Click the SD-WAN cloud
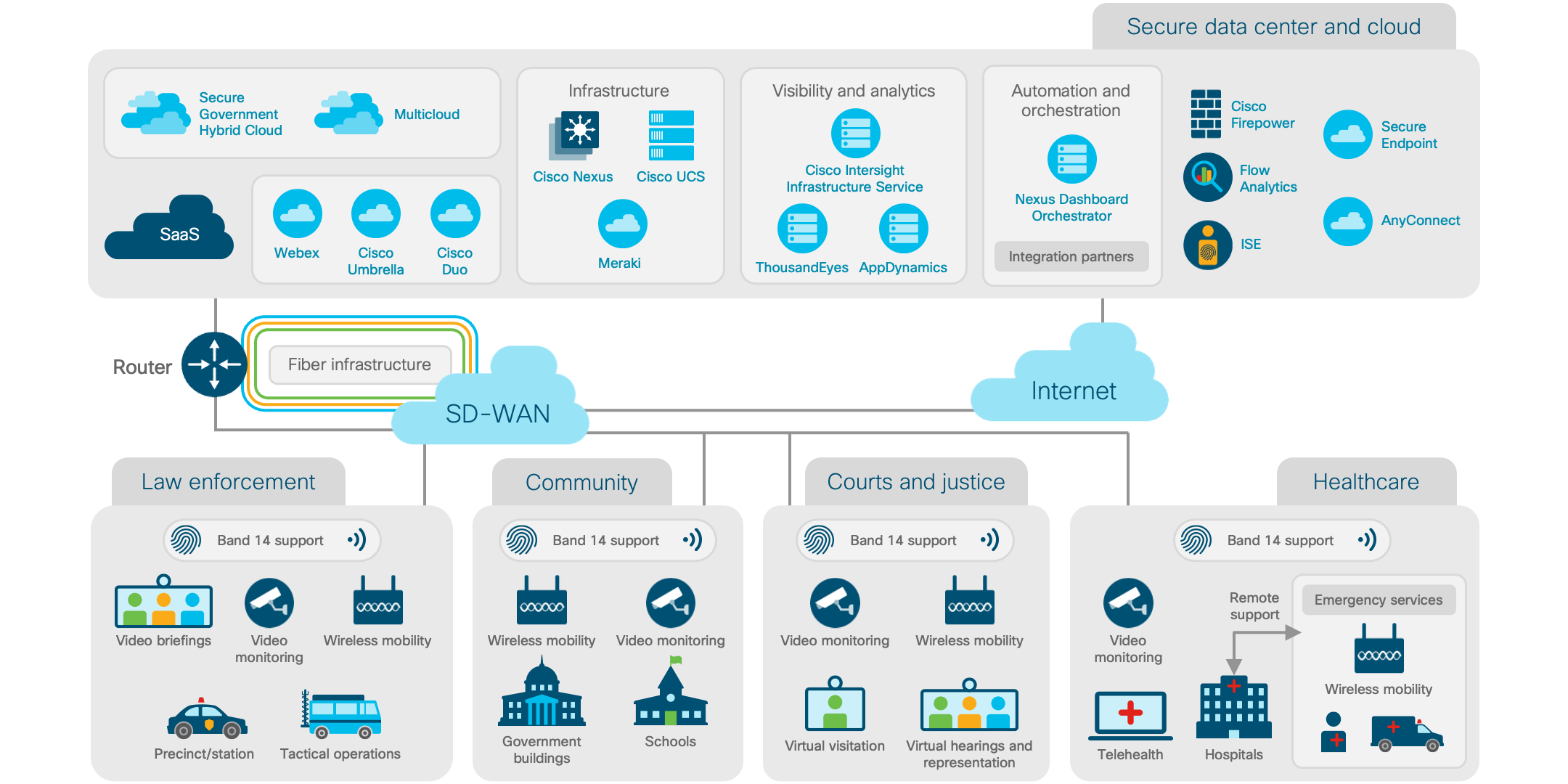This screenshot has height=784, width=1568. click(x=491, y=396)
